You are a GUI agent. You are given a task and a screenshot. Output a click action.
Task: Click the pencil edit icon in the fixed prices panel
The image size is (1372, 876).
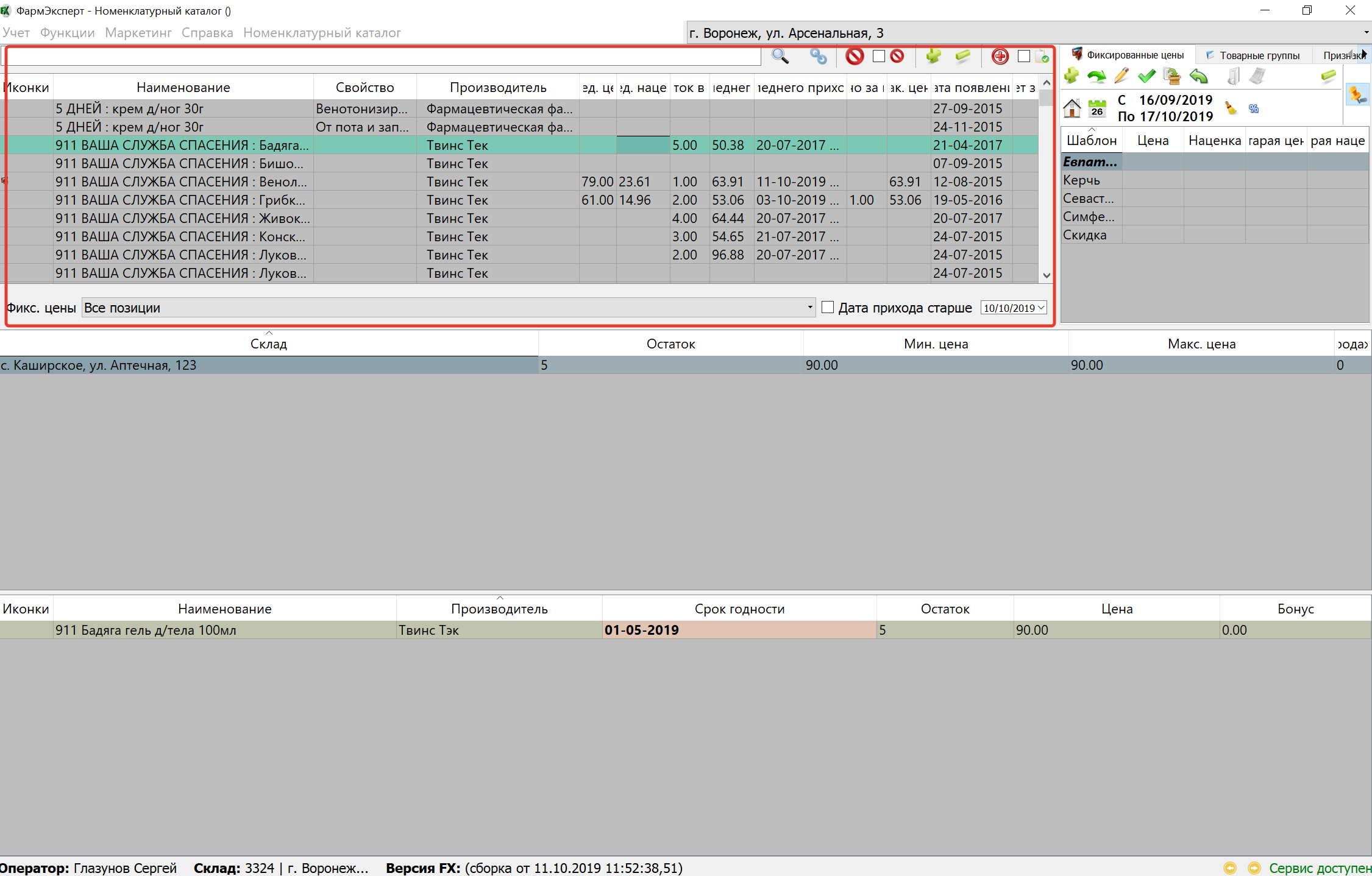pyautogui.click(x=1121, y=76)
